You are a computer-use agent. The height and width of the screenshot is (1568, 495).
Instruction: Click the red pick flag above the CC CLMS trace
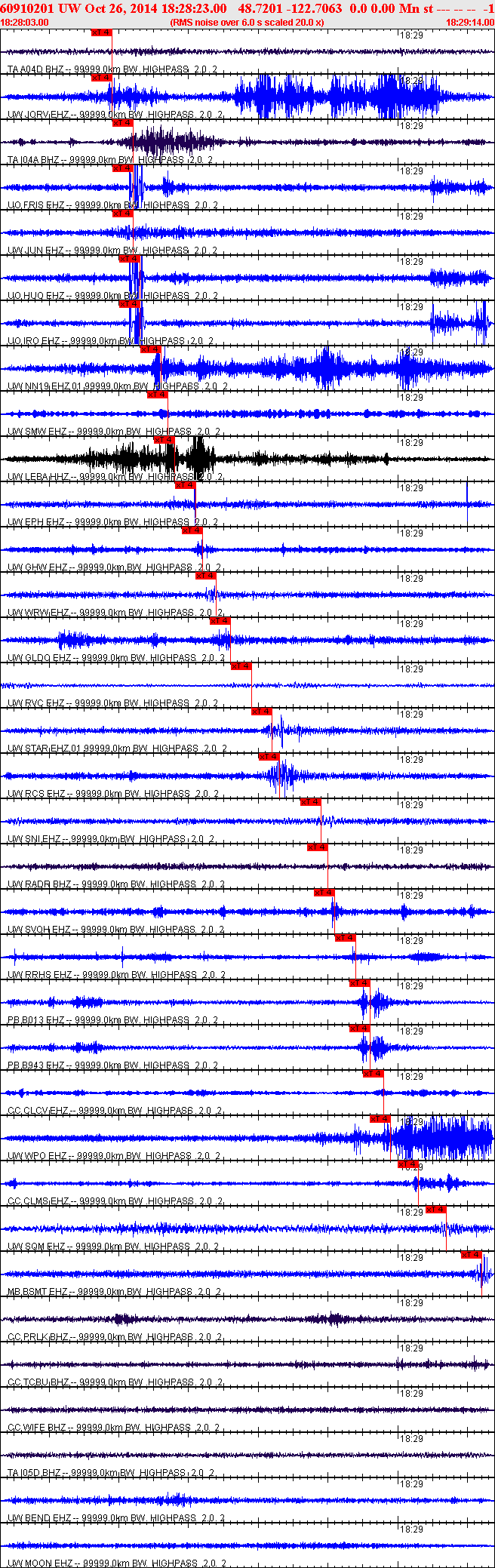[x=407, y=1164]
